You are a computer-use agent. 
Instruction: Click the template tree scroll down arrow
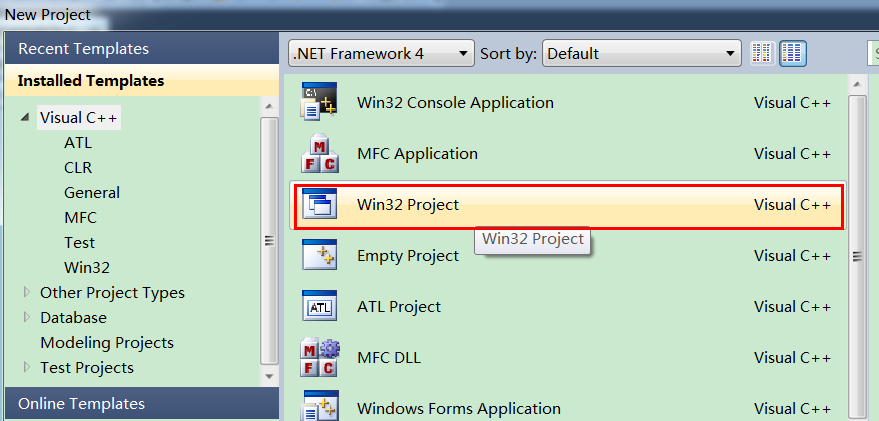click(269, 376)
